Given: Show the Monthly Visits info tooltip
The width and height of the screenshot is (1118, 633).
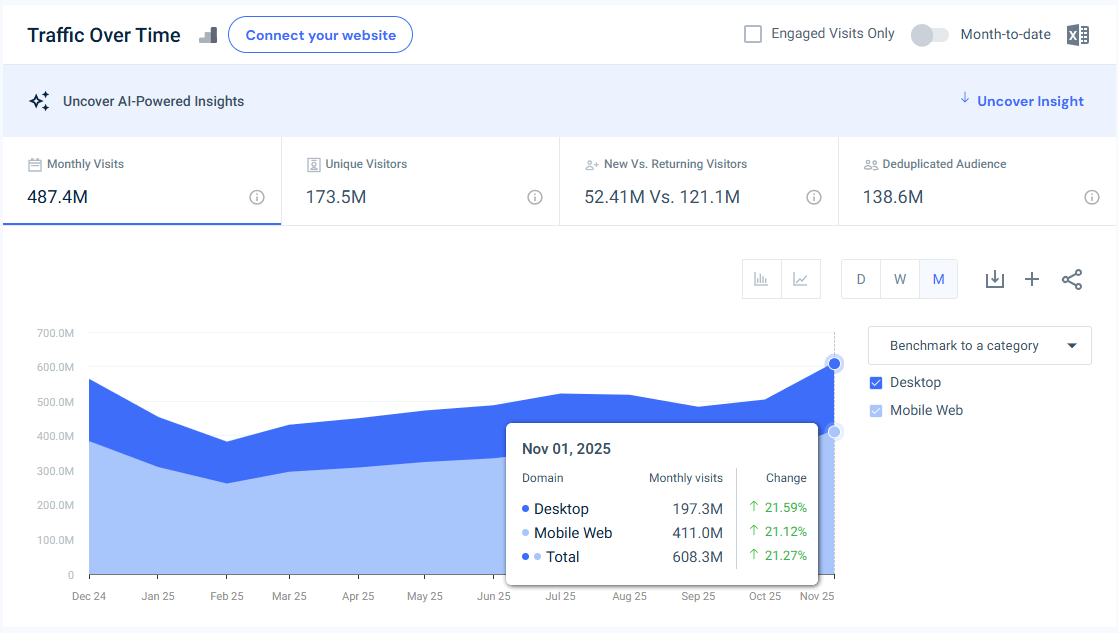Looking at the screenshot, I should [x=256, y=197].
